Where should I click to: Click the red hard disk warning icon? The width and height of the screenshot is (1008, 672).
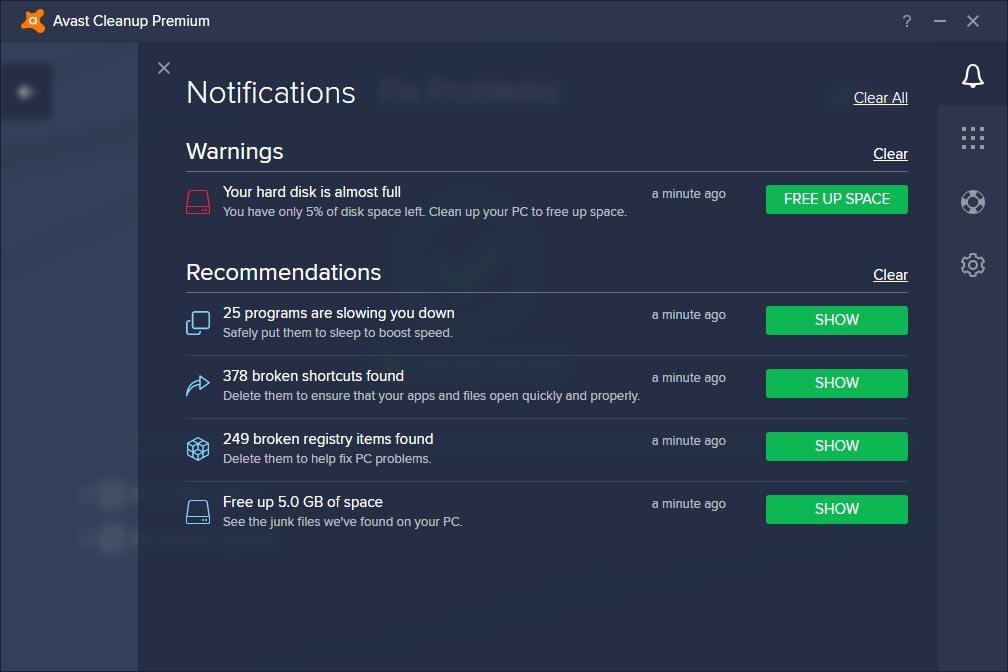tap(197, 200)
